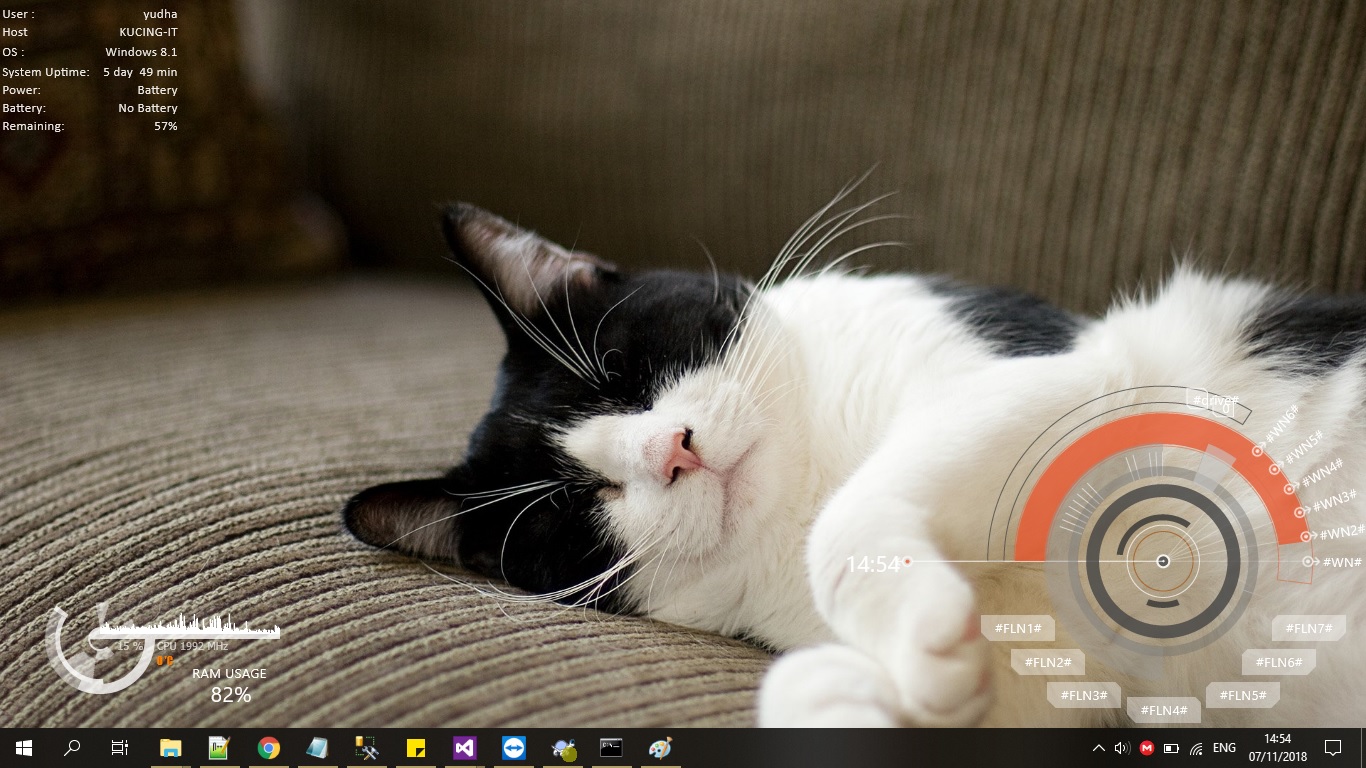Open File Explorer from the taskbar

170,747
